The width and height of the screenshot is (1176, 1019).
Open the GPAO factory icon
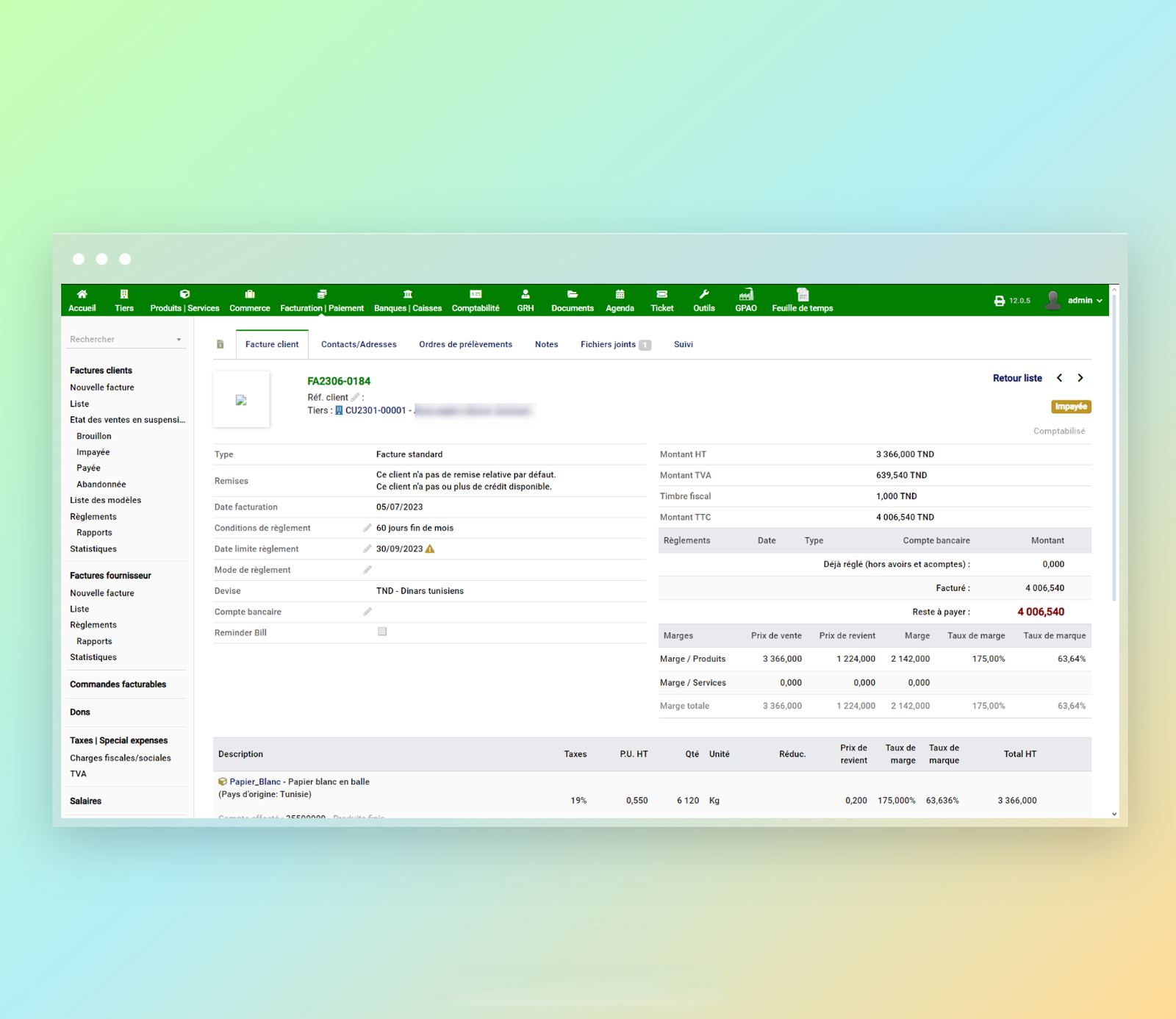point(746,295)
